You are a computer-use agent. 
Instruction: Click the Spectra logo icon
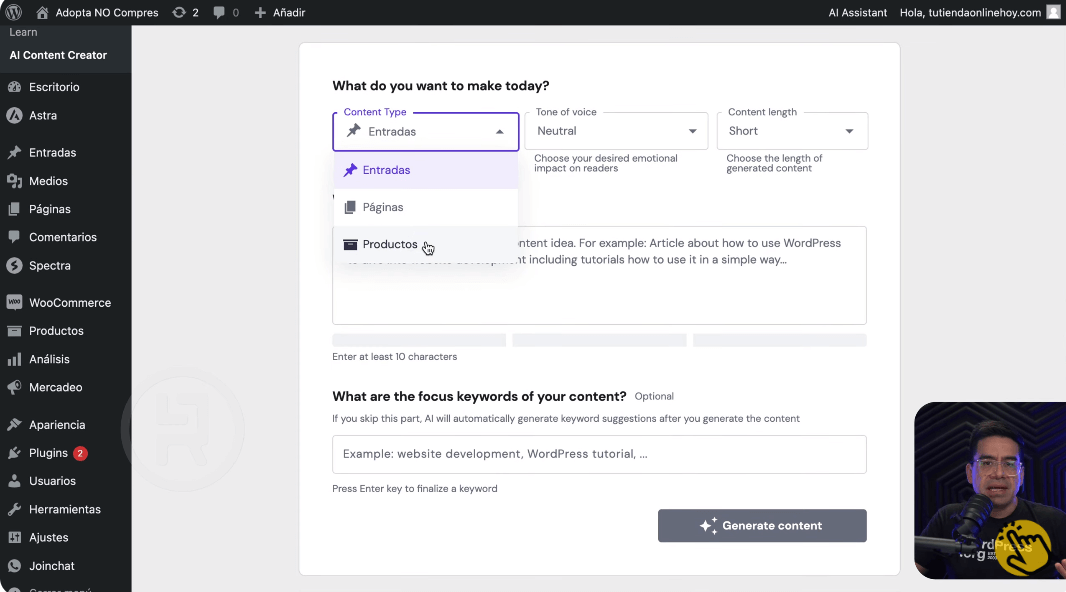point(14,266)
